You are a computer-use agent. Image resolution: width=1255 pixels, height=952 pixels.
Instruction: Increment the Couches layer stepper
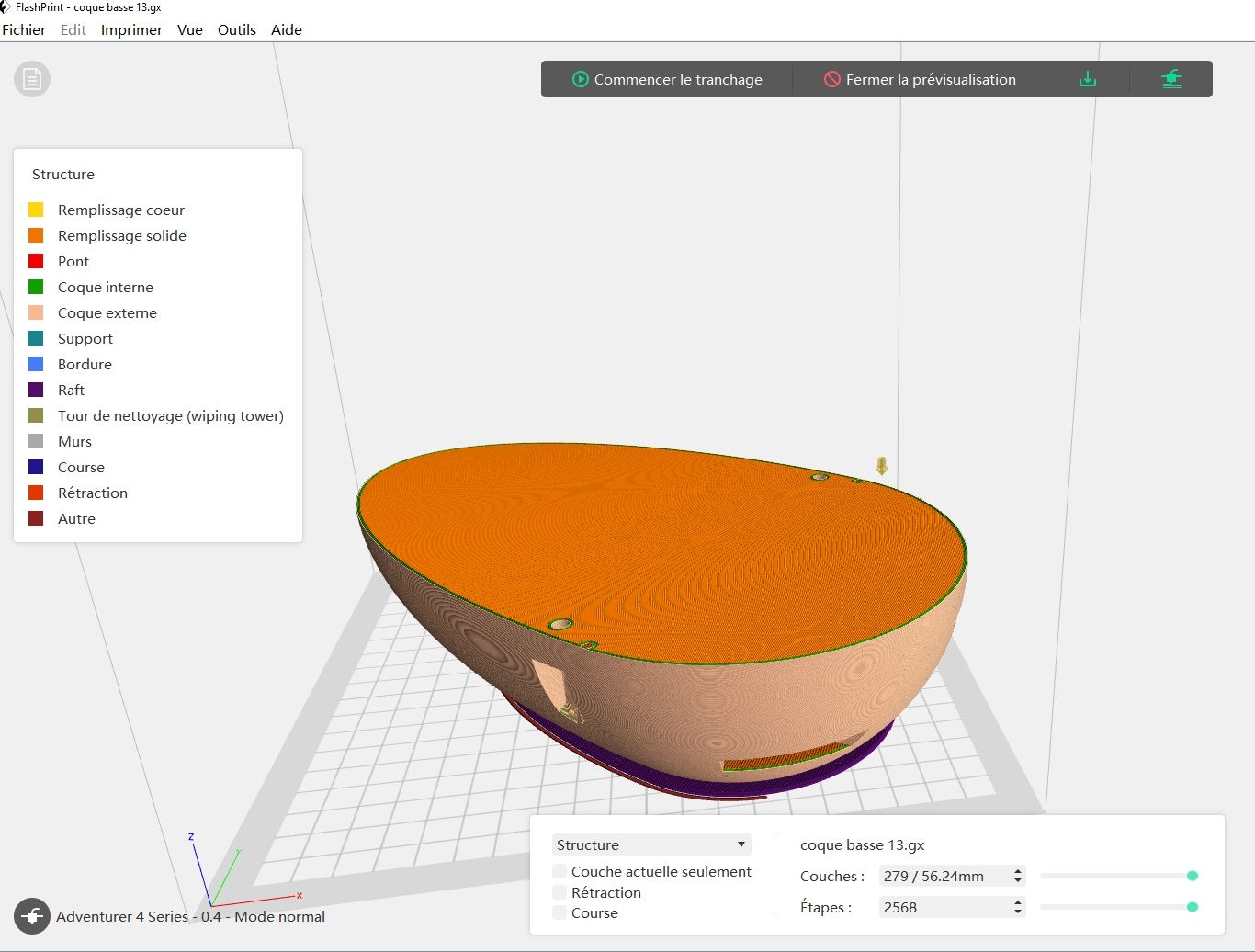1018,871
